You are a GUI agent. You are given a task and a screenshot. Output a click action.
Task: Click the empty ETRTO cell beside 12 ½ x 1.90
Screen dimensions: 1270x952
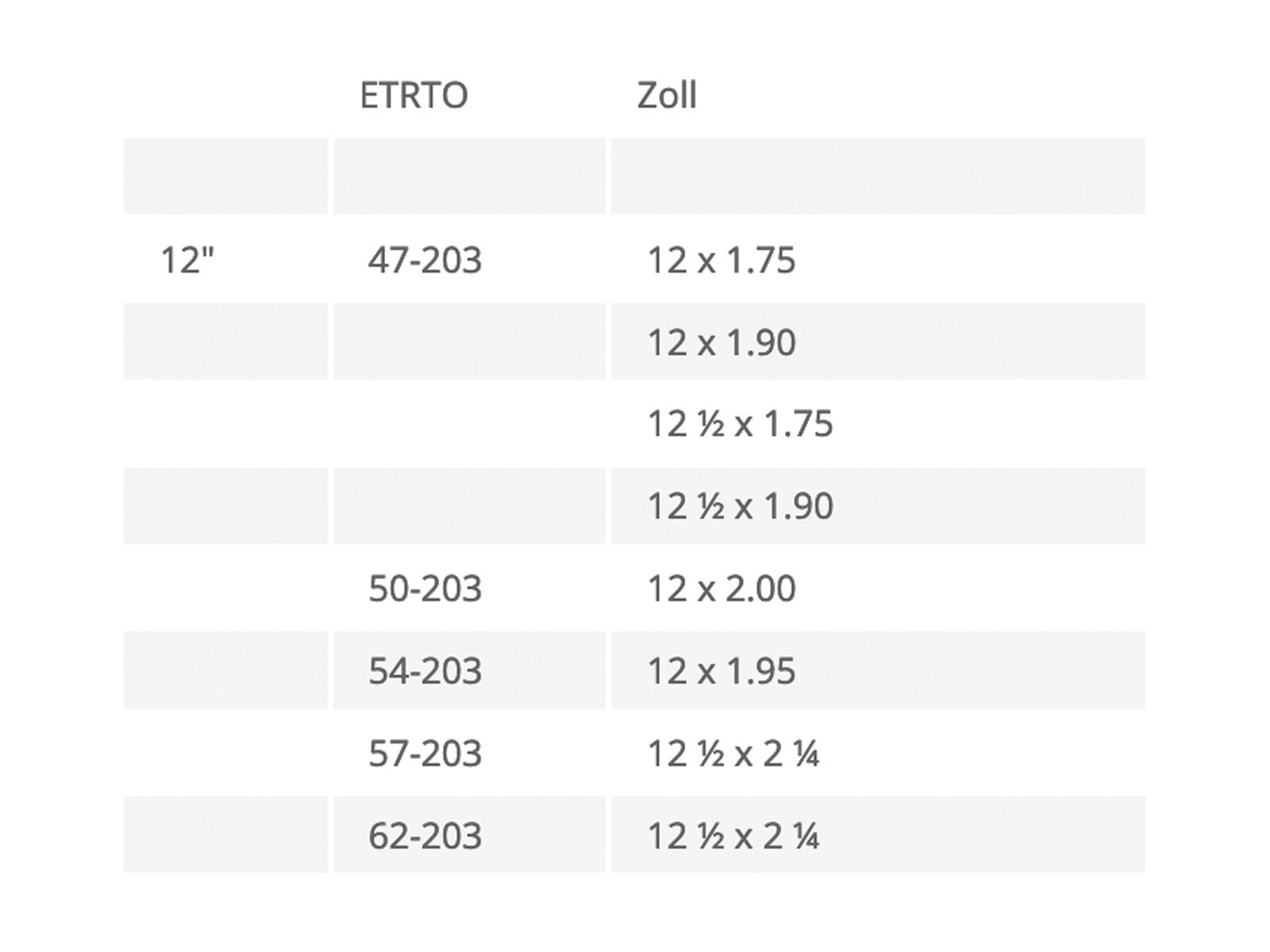[x=468, y=506]
